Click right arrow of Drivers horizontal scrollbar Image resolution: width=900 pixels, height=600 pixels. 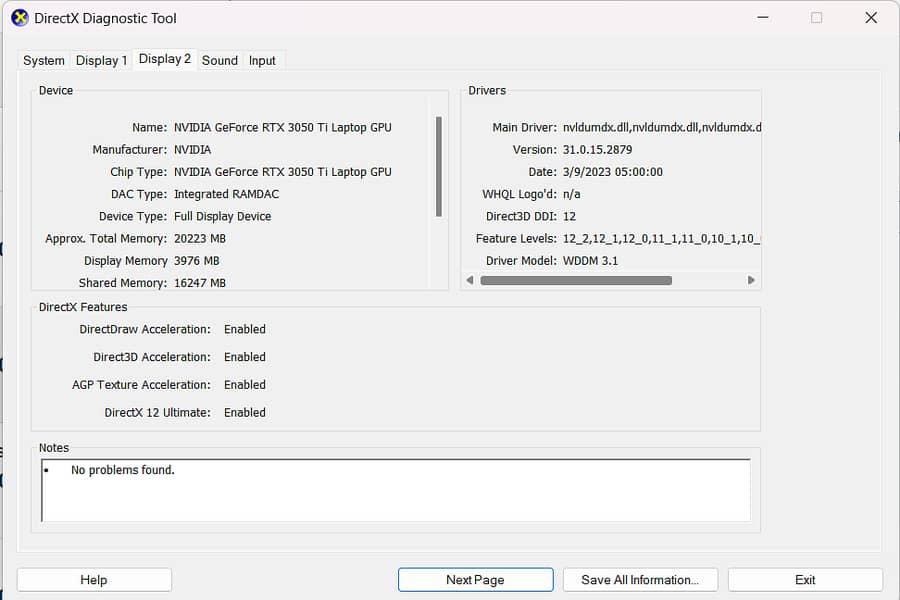coord(751,281)
